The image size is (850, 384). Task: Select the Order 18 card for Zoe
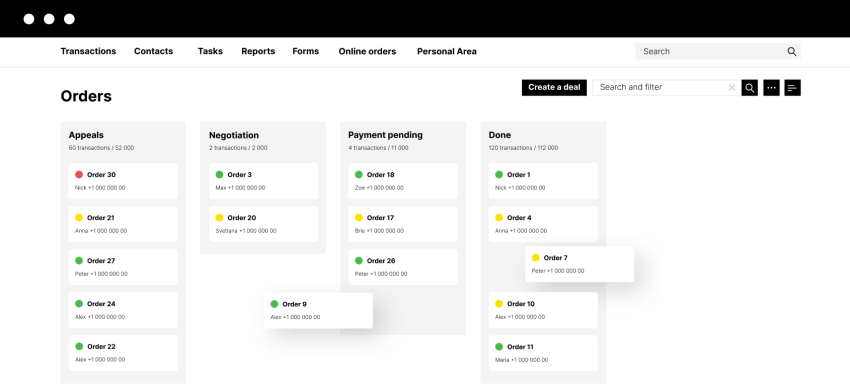pos(403,181)
